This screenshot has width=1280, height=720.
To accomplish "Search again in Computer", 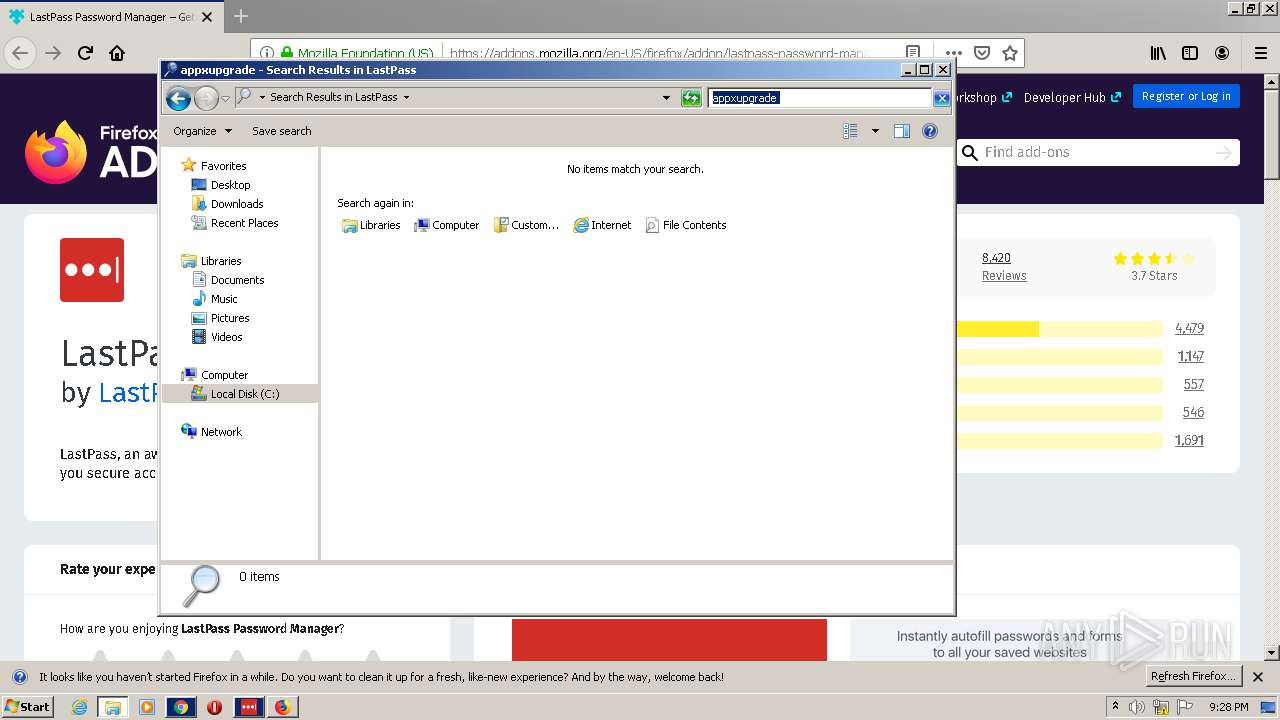I will point(446,225).
